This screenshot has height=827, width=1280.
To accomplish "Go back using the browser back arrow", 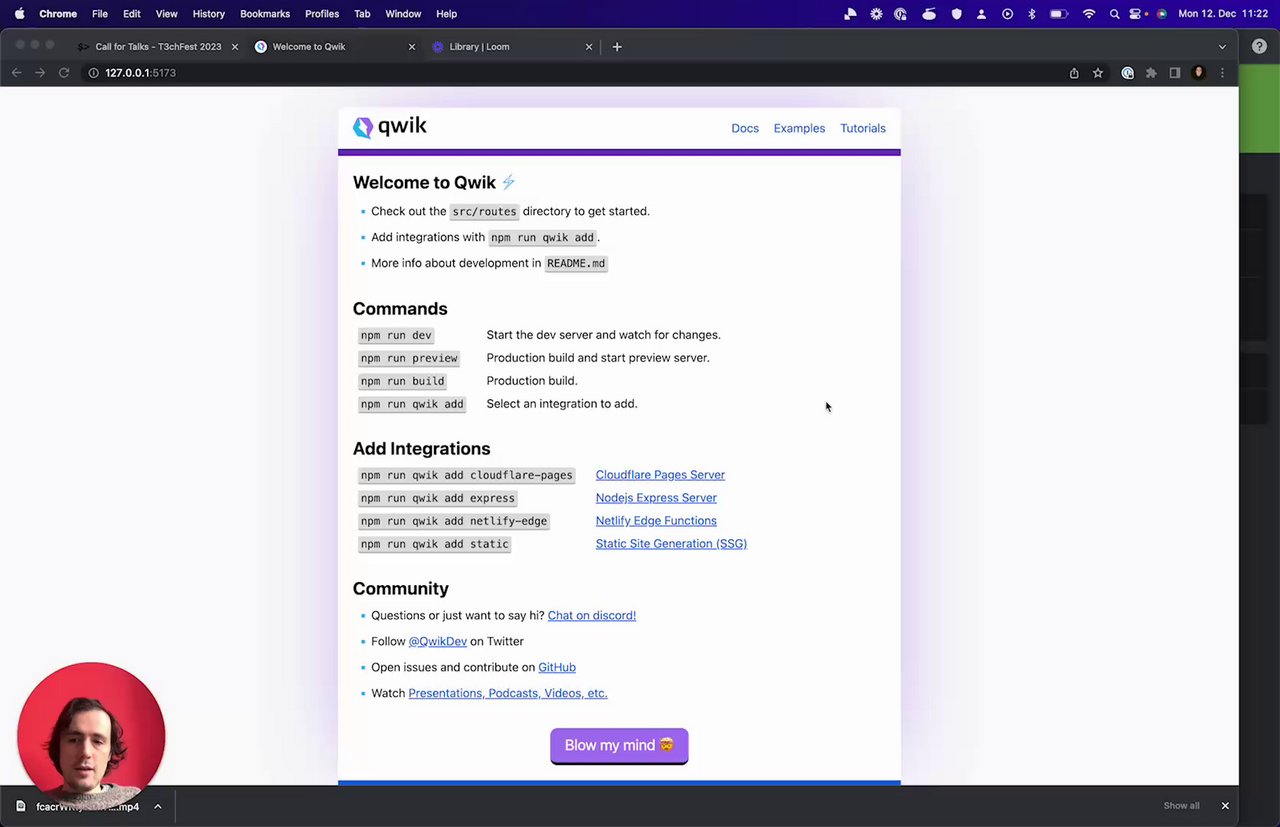I will pyautogui.click(x=16, y=73).
